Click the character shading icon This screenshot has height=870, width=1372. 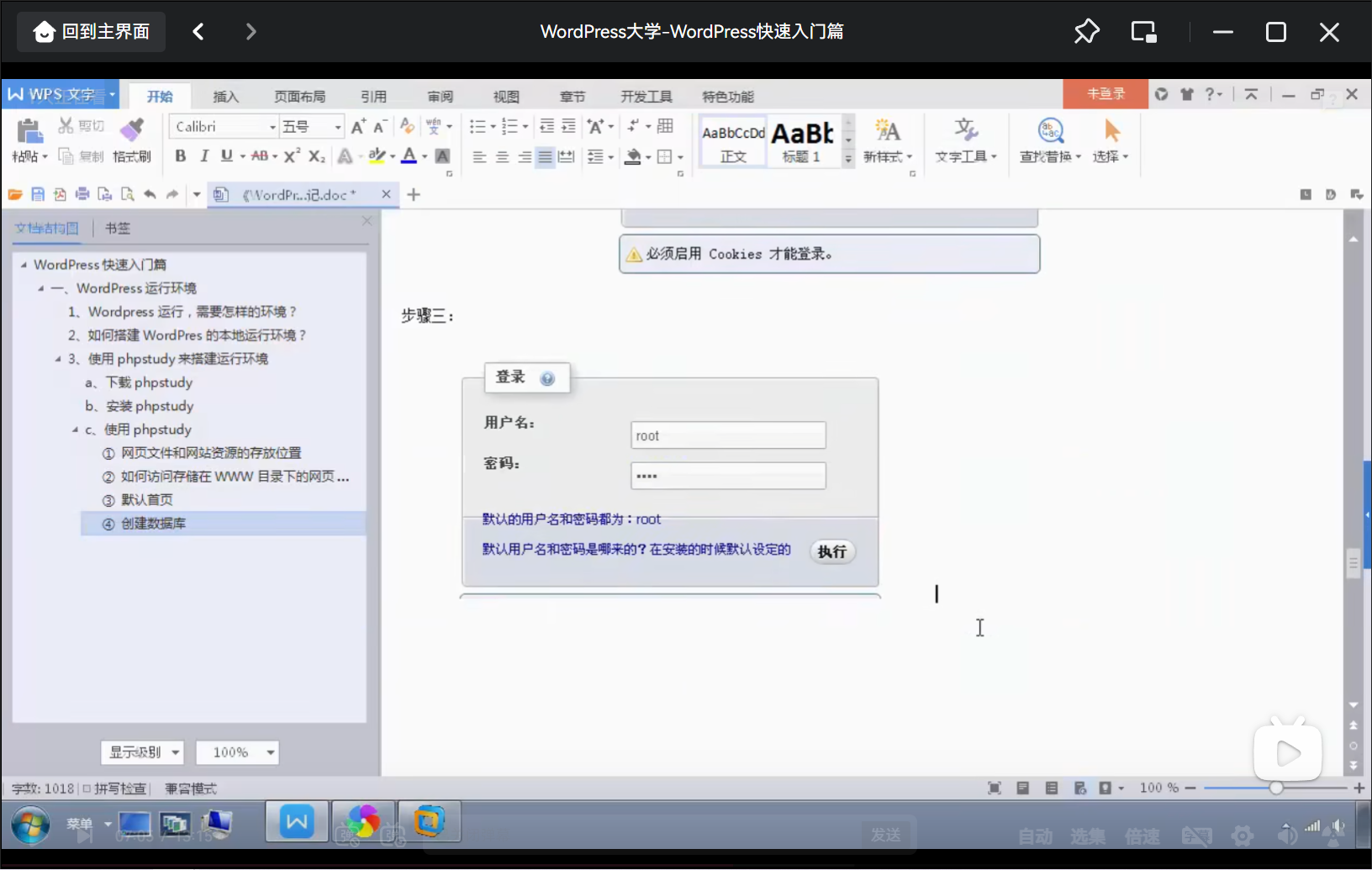pyautogui.click(x=443, y=156)
